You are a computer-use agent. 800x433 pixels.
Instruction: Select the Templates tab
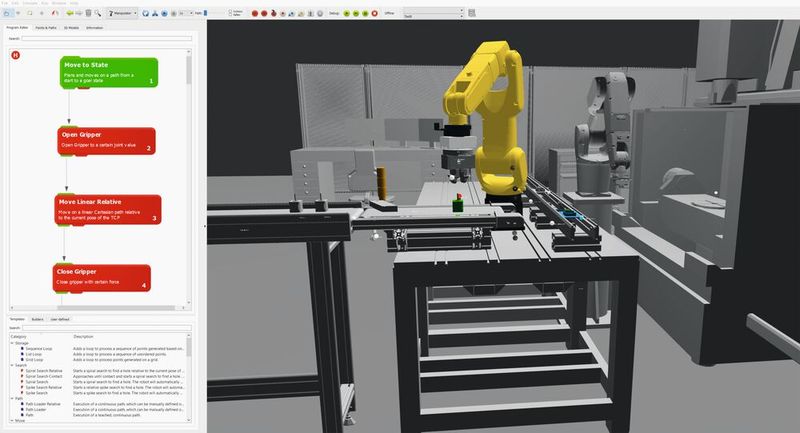[x=17, y=319]
